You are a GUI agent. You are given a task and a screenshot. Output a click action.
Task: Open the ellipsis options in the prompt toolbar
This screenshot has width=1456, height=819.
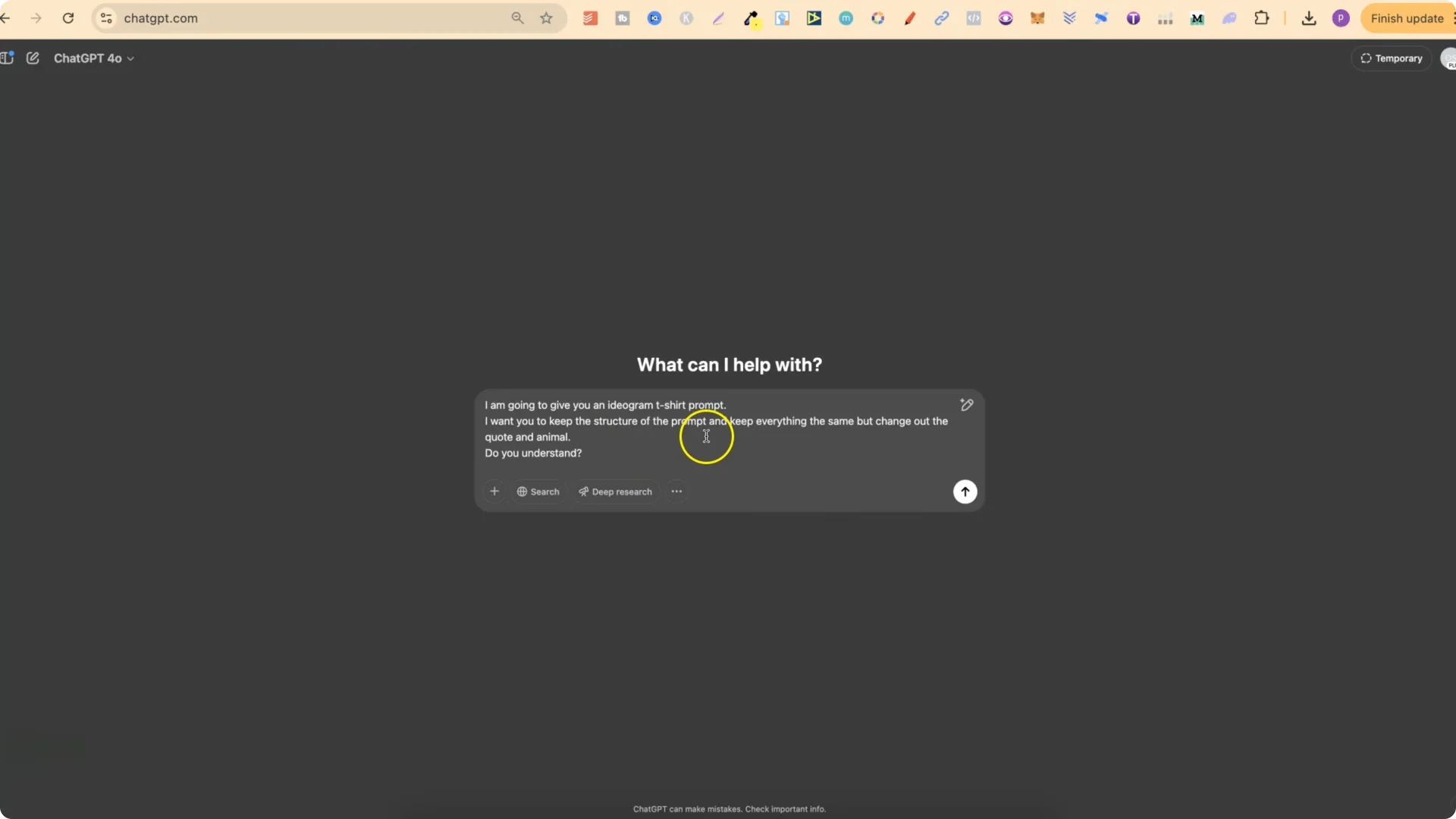click(676, 491)
